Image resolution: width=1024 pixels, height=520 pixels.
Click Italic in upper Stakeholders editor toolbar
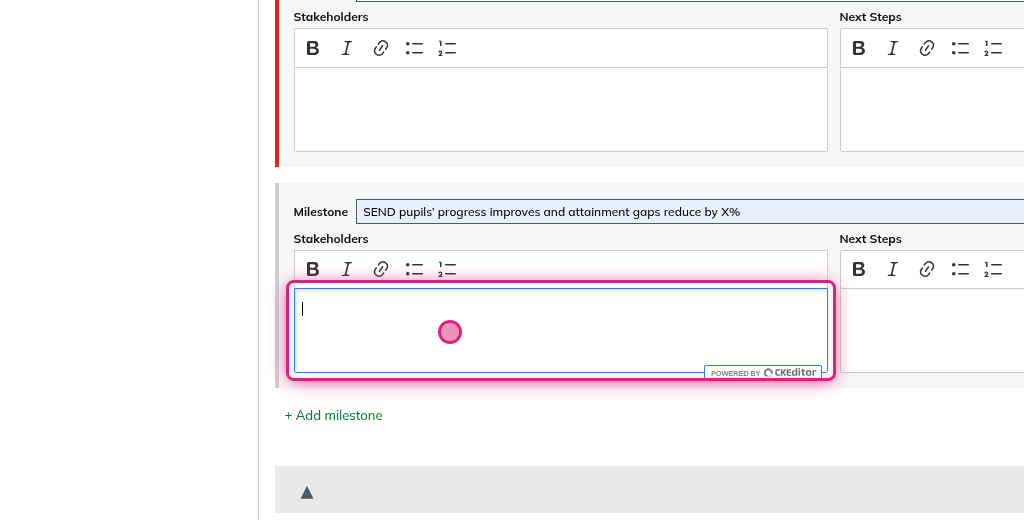[x=347, y=48]
